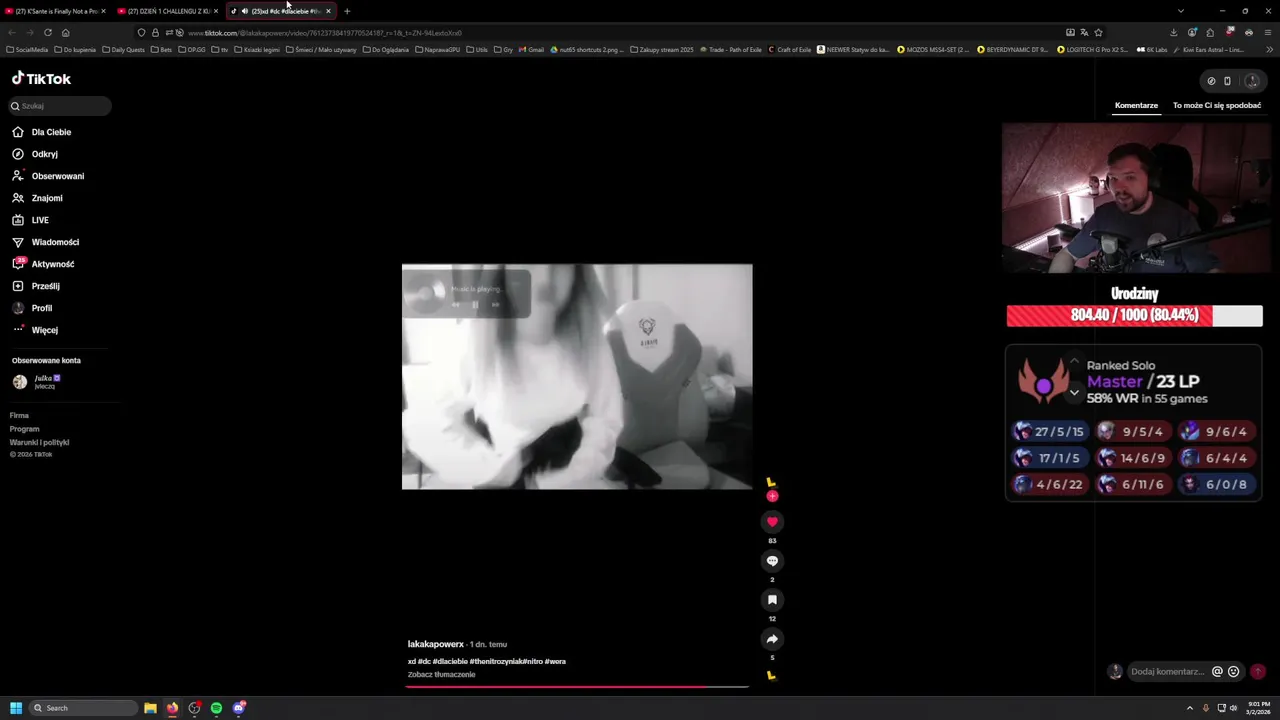Open the Windows Start menu
This screenshot has height=720, width=1280.
(x=16, y=708)
